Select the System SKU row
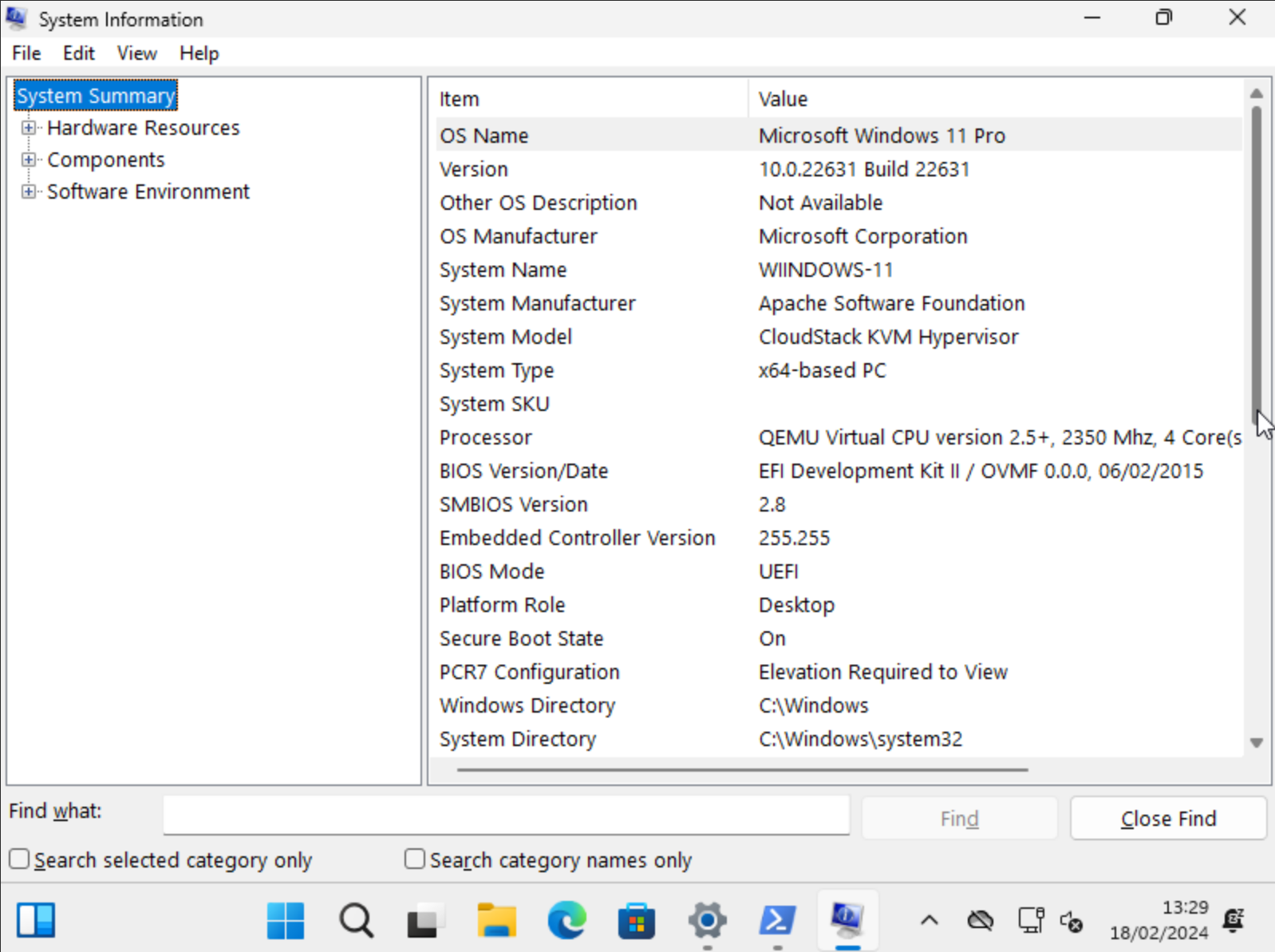Image resolution: width=1275 pixels, height=952 pixels. pos(839,404)
